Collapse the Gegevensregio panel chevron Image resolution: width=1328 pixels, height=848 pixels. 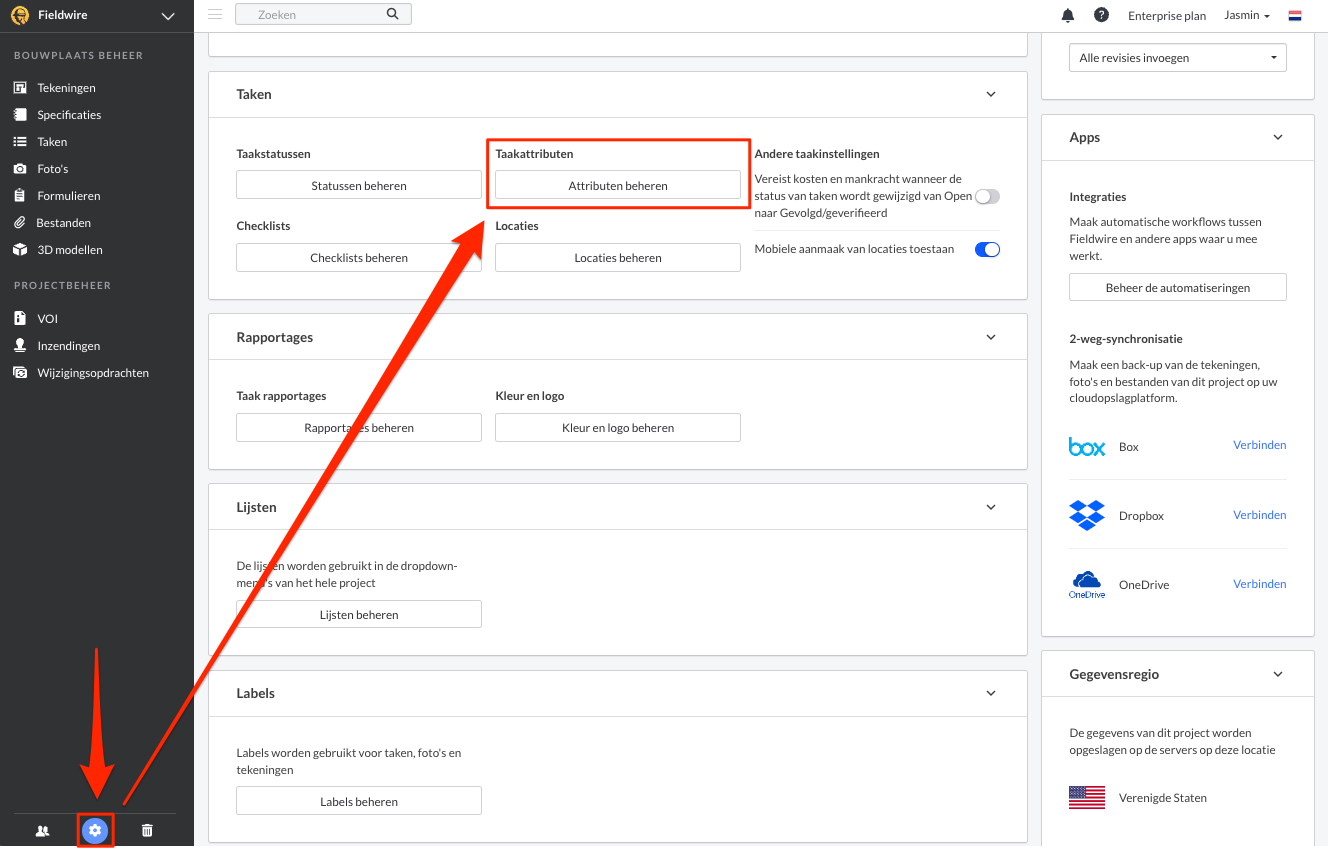[x=1278, y=674]
